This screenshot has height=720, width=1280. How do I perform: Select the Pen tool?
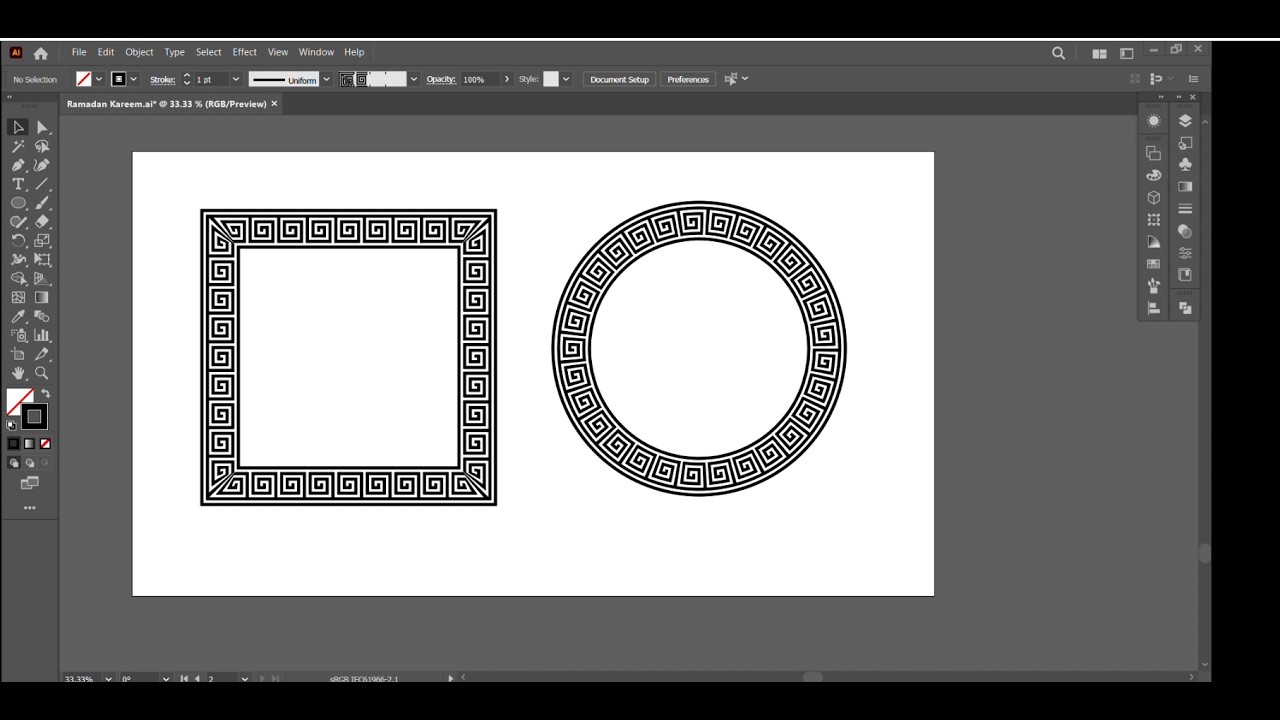(18, 165)
